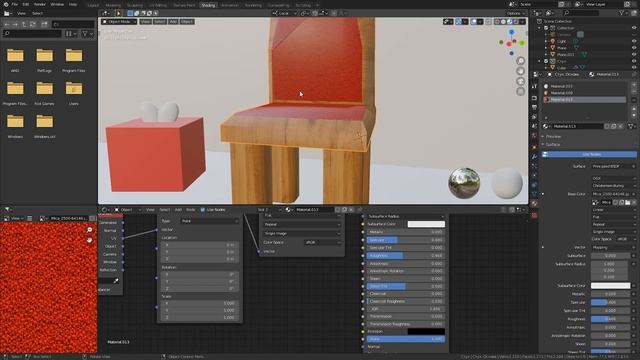Toggle visibility of Collection in outliner

coord(634,28)
